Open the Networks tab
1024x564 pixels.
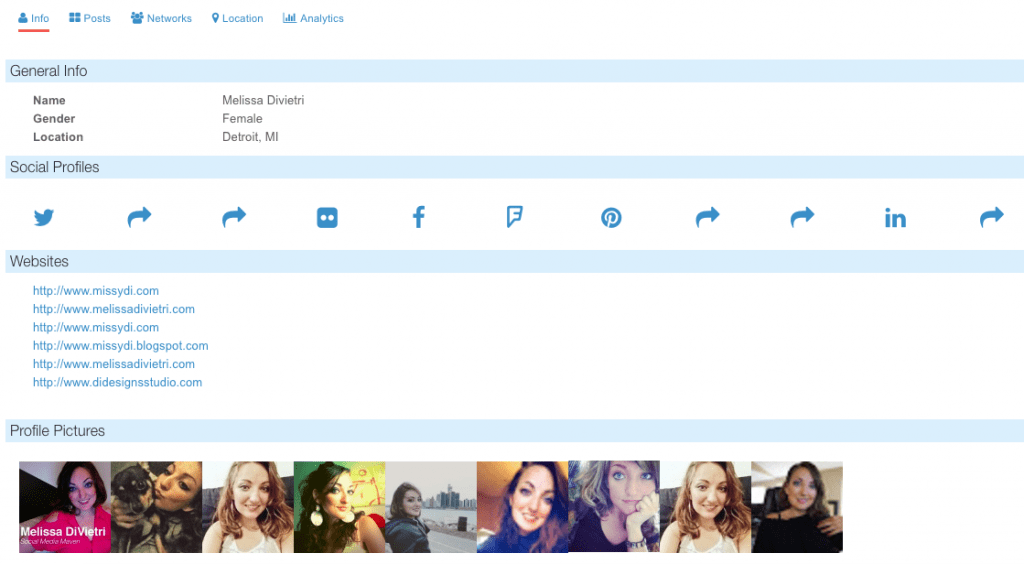[x=161, y=18]
